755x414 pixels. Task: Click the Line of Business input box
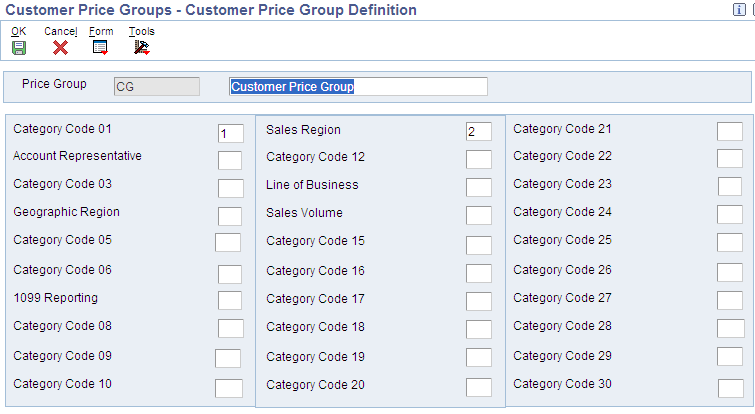pos(479,187)
